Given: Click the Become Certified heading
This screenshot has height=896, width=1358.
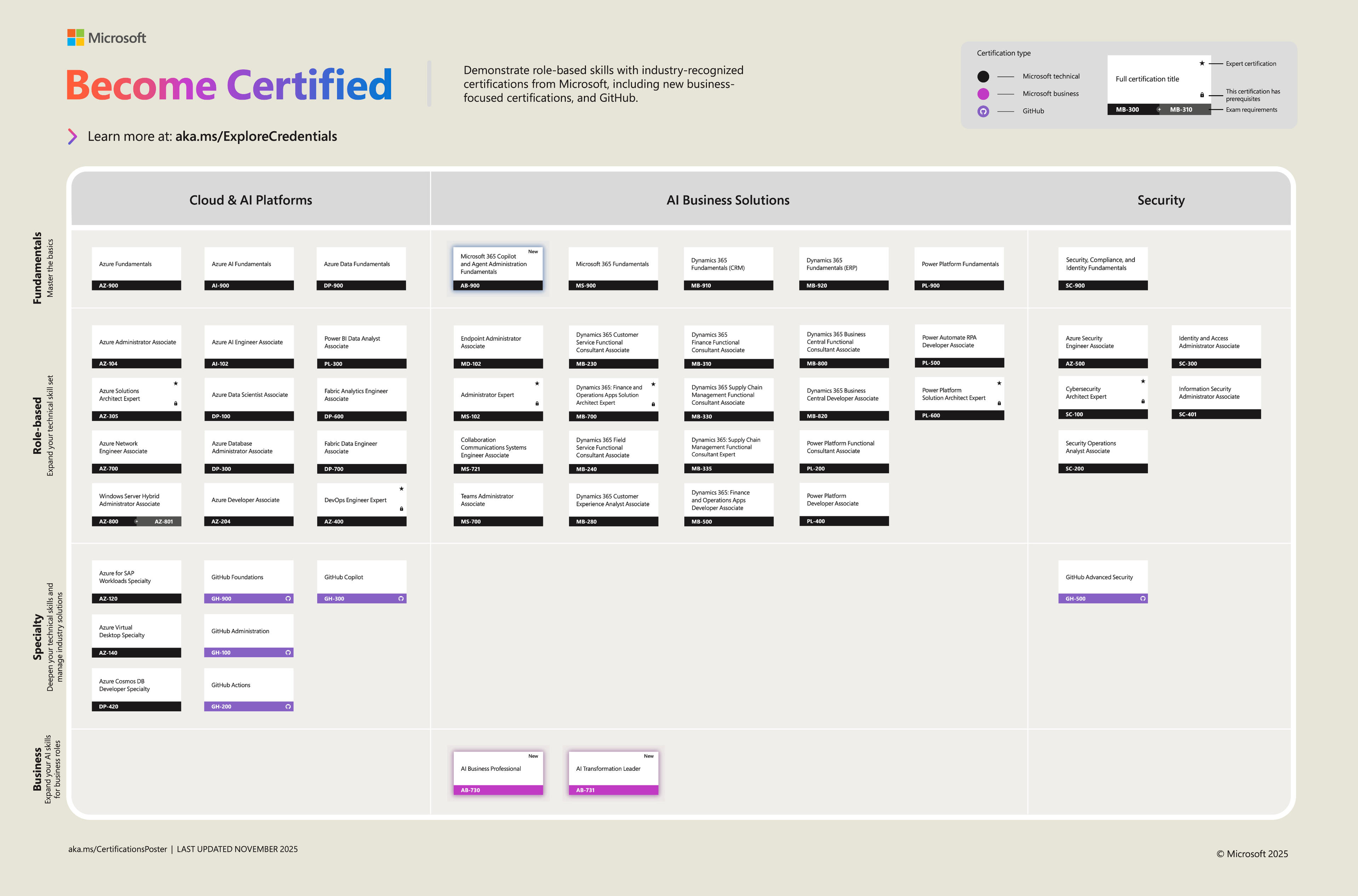Looking at the screenshot, I should (229, 85).
